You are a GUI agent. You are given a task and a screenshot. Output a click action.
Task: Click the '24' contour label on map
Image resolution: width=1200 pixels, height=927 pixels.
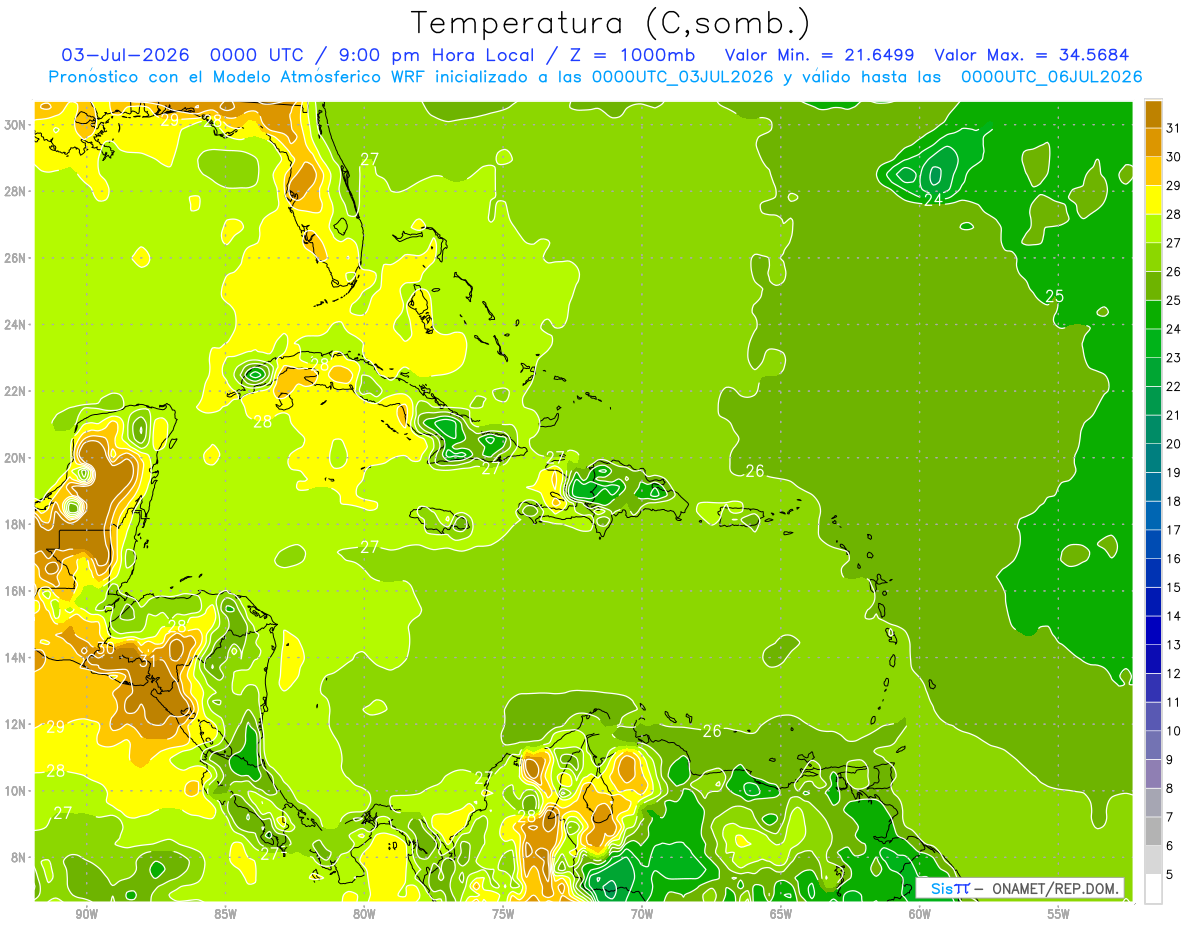[x=933, y=199]
